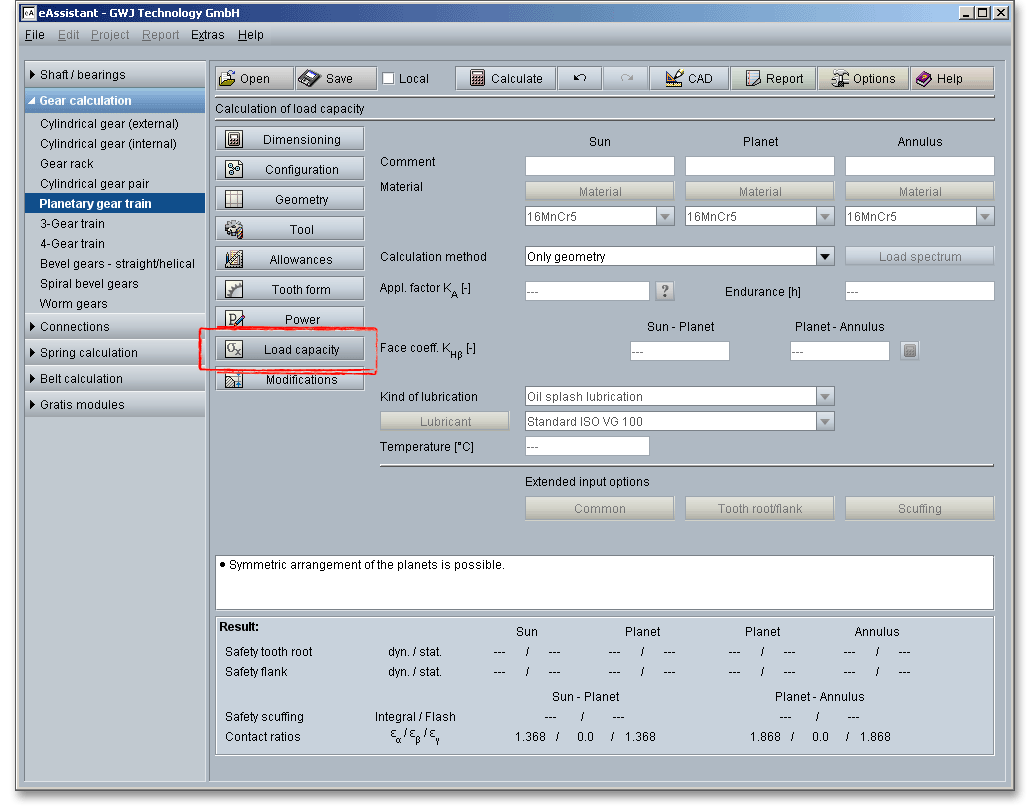Viewport: 1030px width, 806px height.
Task: Switch to the Geometry page
Action: click(290, 200)
